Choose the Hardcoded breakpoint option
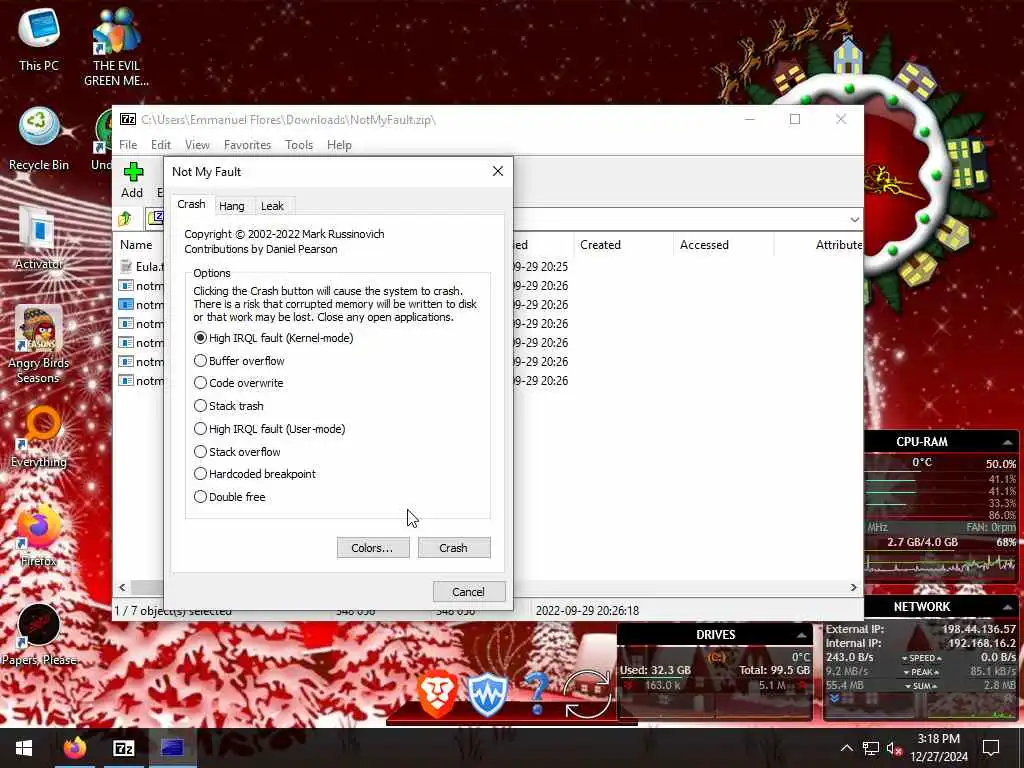Viewport: 1024px width, 768px height. click(255, 473)
